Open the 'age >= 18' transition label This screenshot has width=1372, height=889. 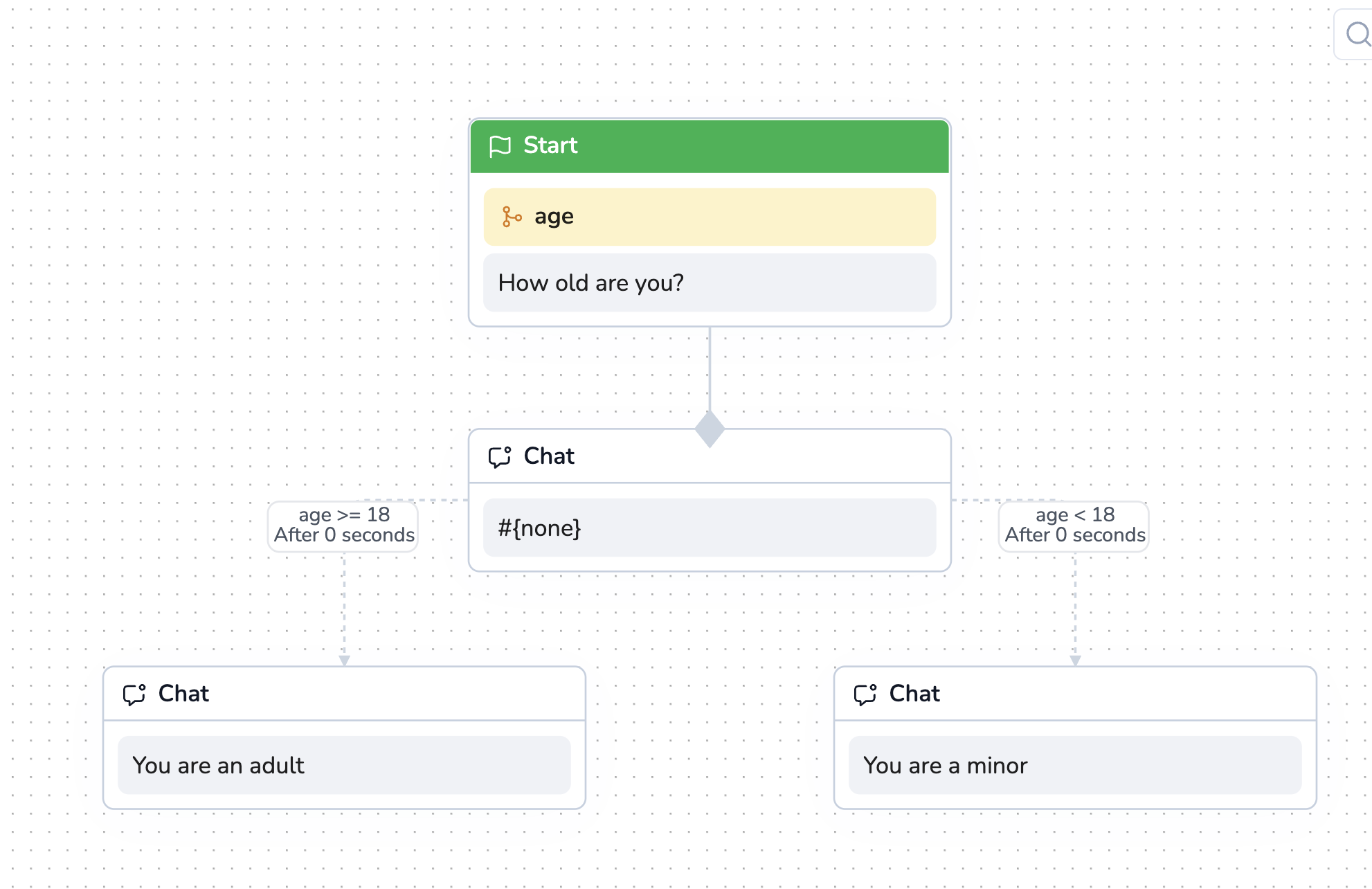click(343, 526)
